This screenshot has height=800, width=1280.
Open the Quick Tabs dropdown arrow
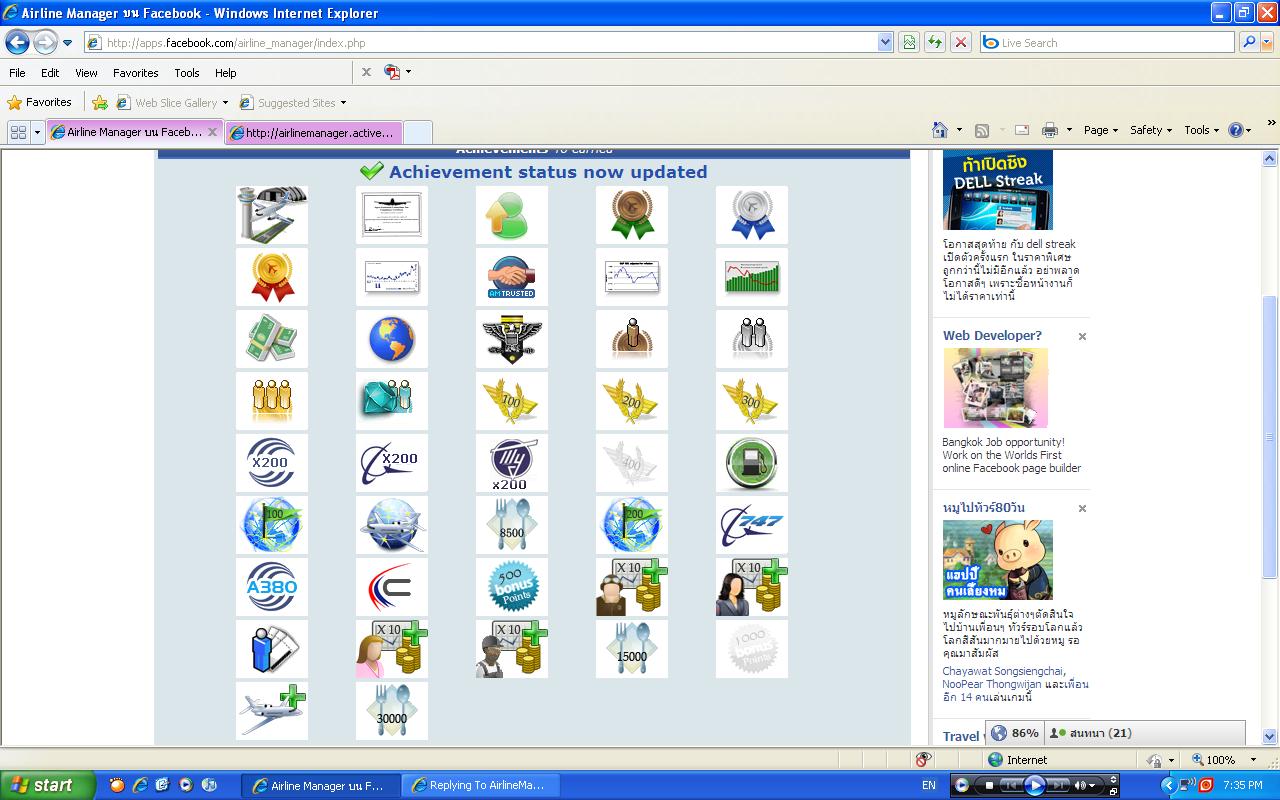pyautogui.click(x=38, y=132)
